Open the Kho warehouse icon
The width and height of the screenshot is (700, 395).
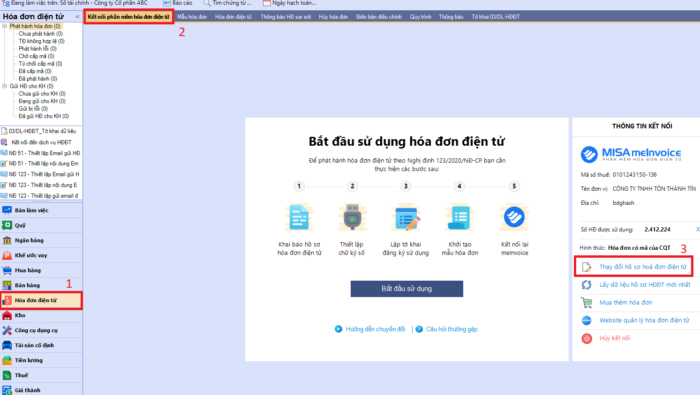[x=7, y=315]
